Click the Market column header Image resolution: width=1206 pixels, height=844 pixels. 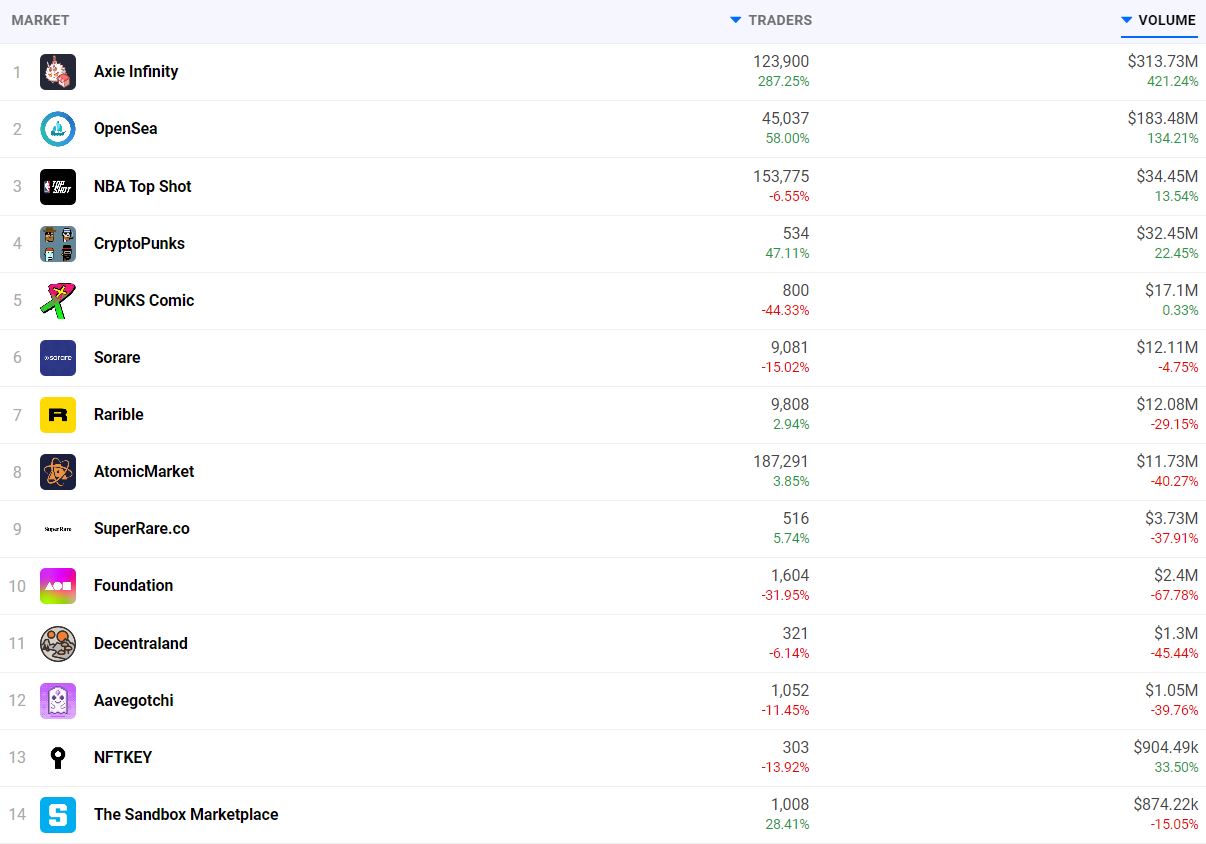40,20
